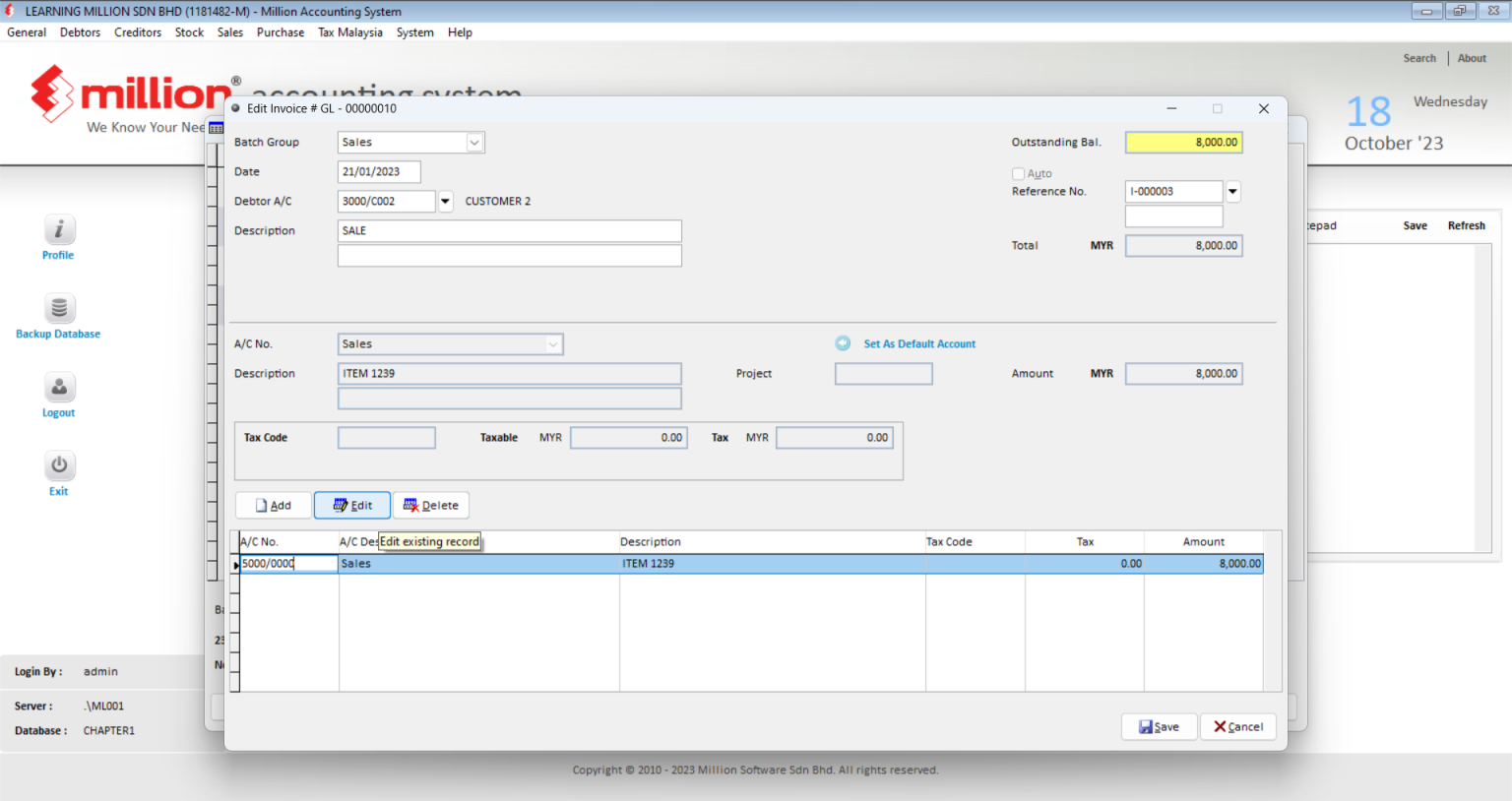
Task: Click the Million application icon in title bar
Action: click(10, 11)
